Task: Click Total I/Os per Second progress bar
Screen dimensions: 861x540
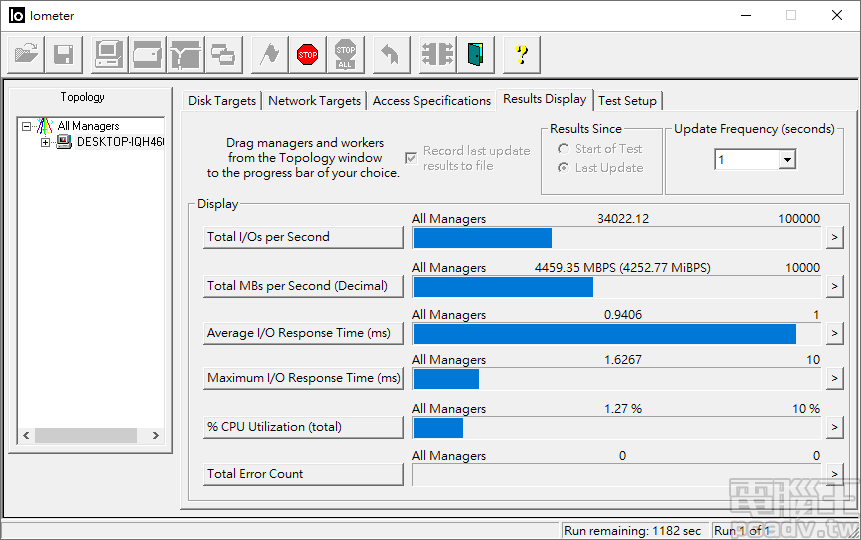Action: tap(617, 238)
